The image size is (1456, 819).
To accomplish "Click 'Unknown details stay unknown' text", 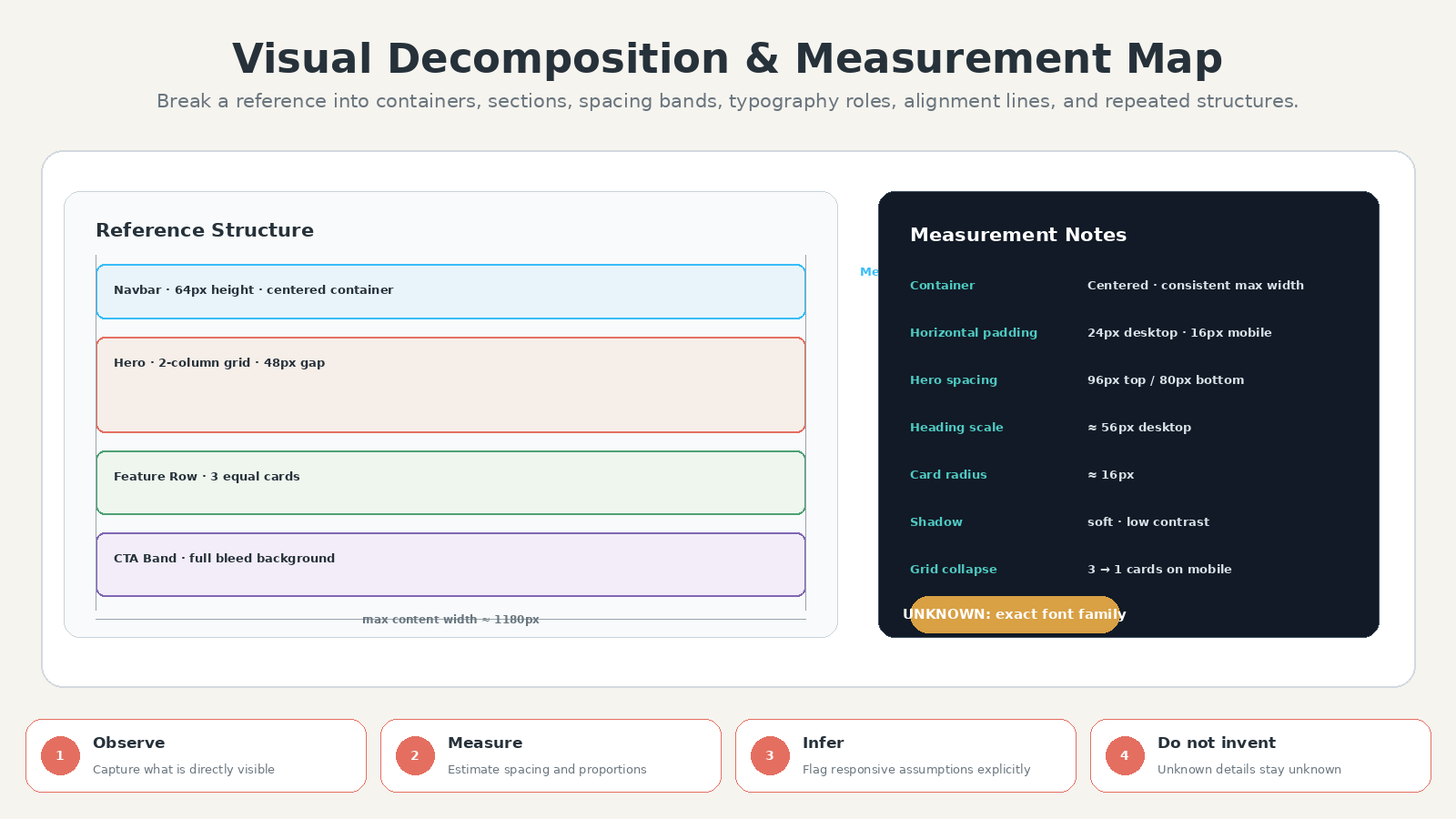I will [x=1249, y=770].
